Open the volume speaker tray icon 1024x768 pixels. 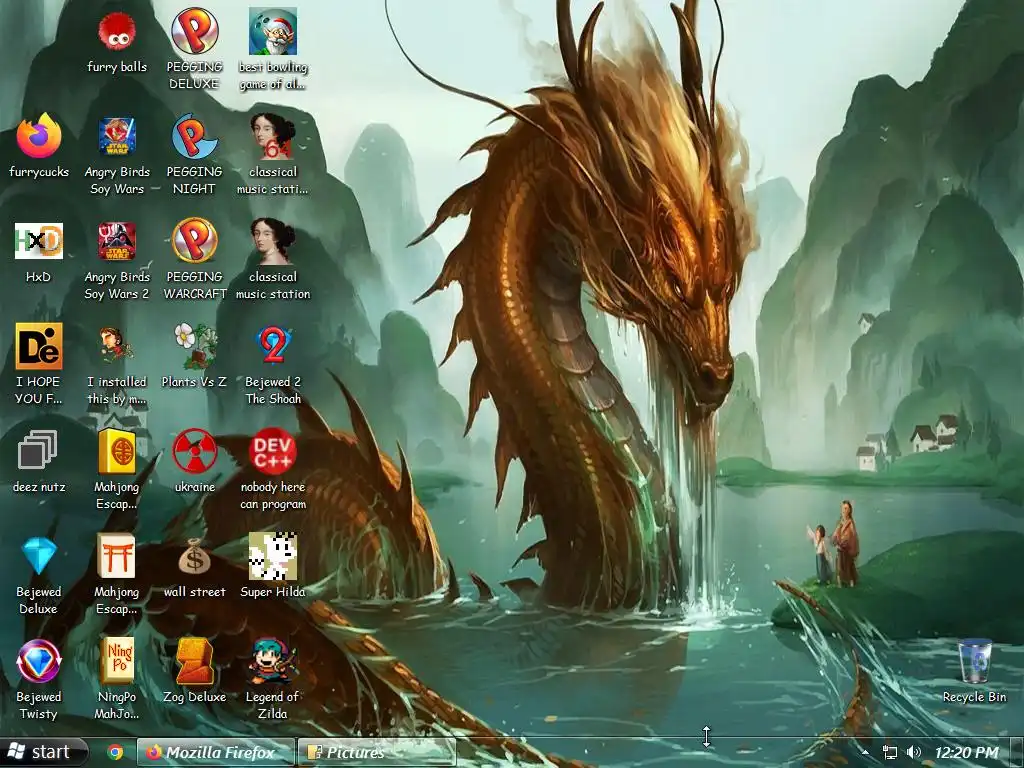click(914, 752)
